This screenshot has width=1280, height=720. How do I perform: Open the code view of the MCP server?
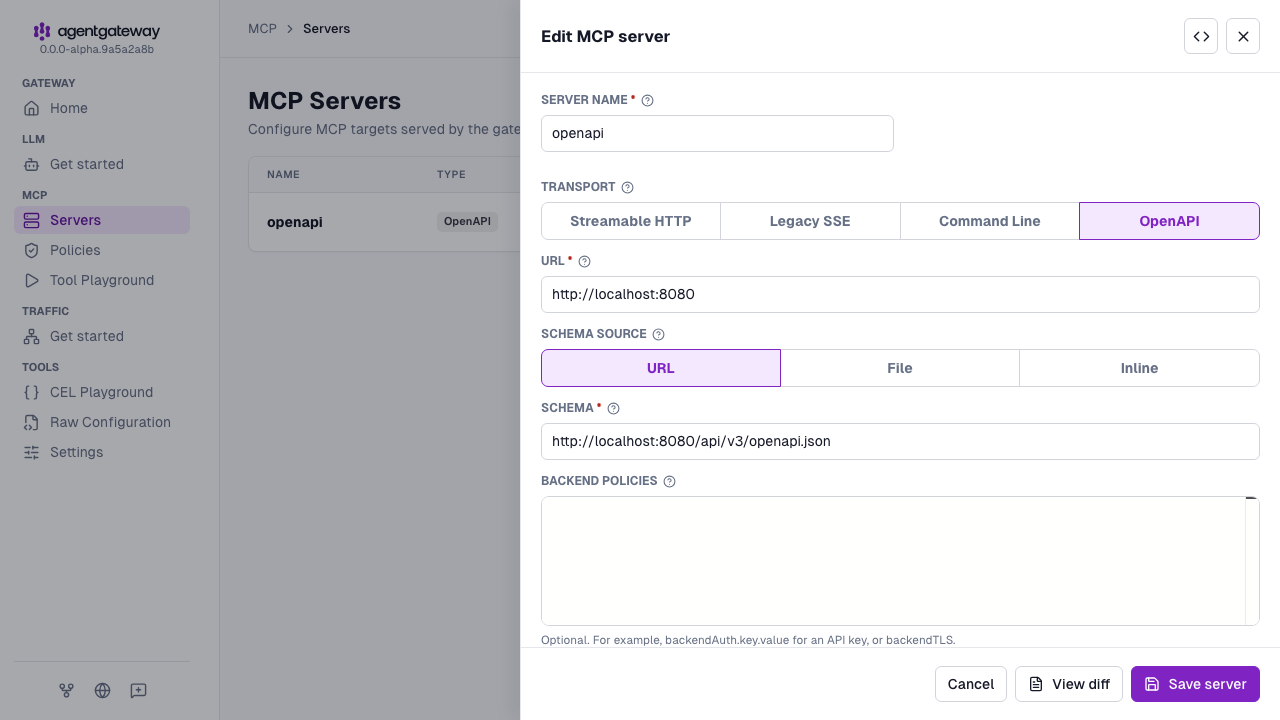pos(1201,36)
